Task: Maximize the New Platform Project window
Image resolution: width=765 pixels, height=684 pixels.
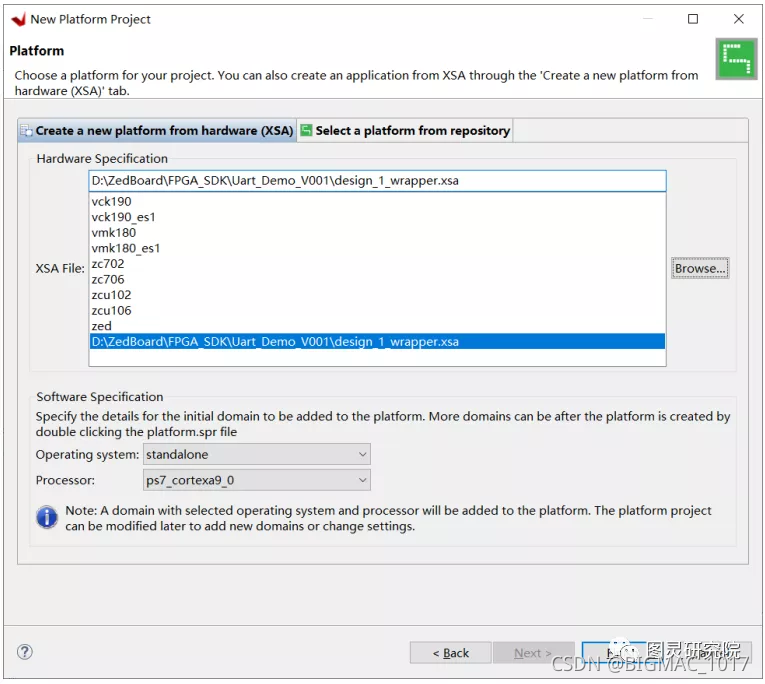Action: pyautogui.click(x=692, y=19)
